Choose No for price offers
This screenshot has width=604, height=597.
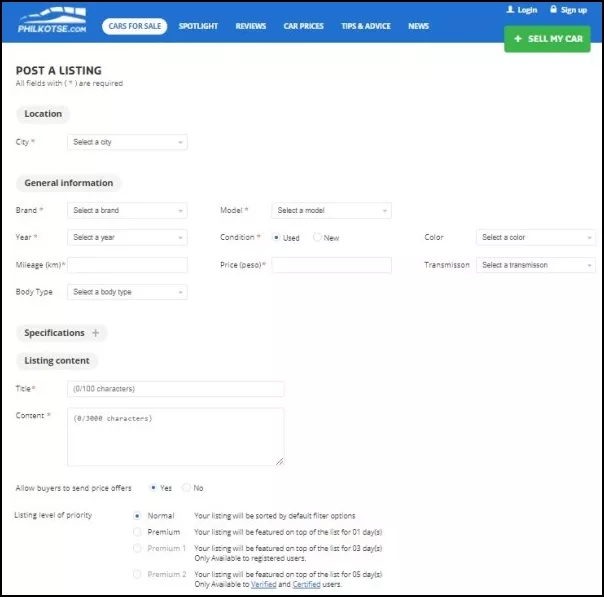(186, 488)
